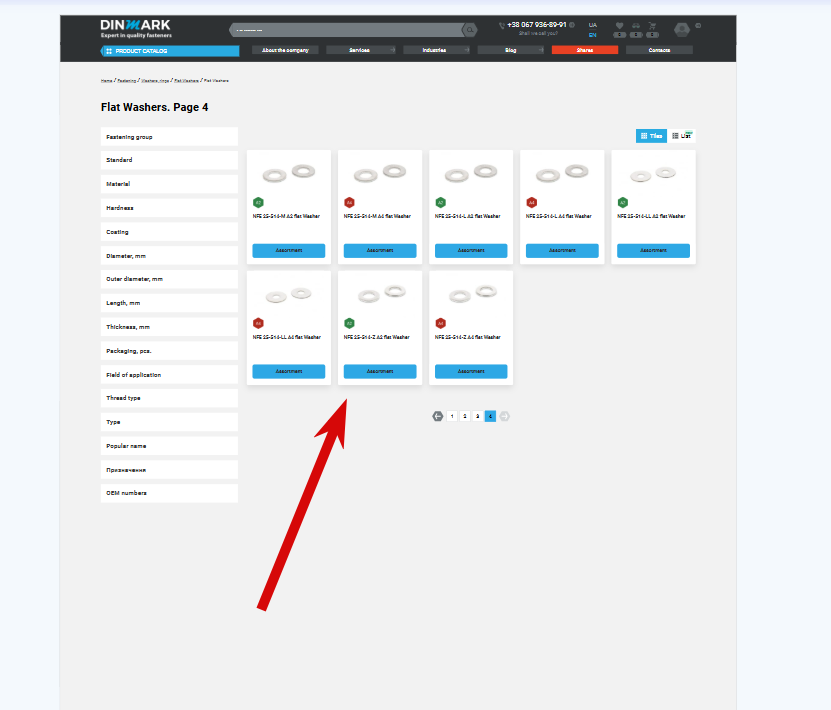Click A4 badge on NFE 25-514-Z A4 washer
The image size is (831, 710).
[440, 323]
